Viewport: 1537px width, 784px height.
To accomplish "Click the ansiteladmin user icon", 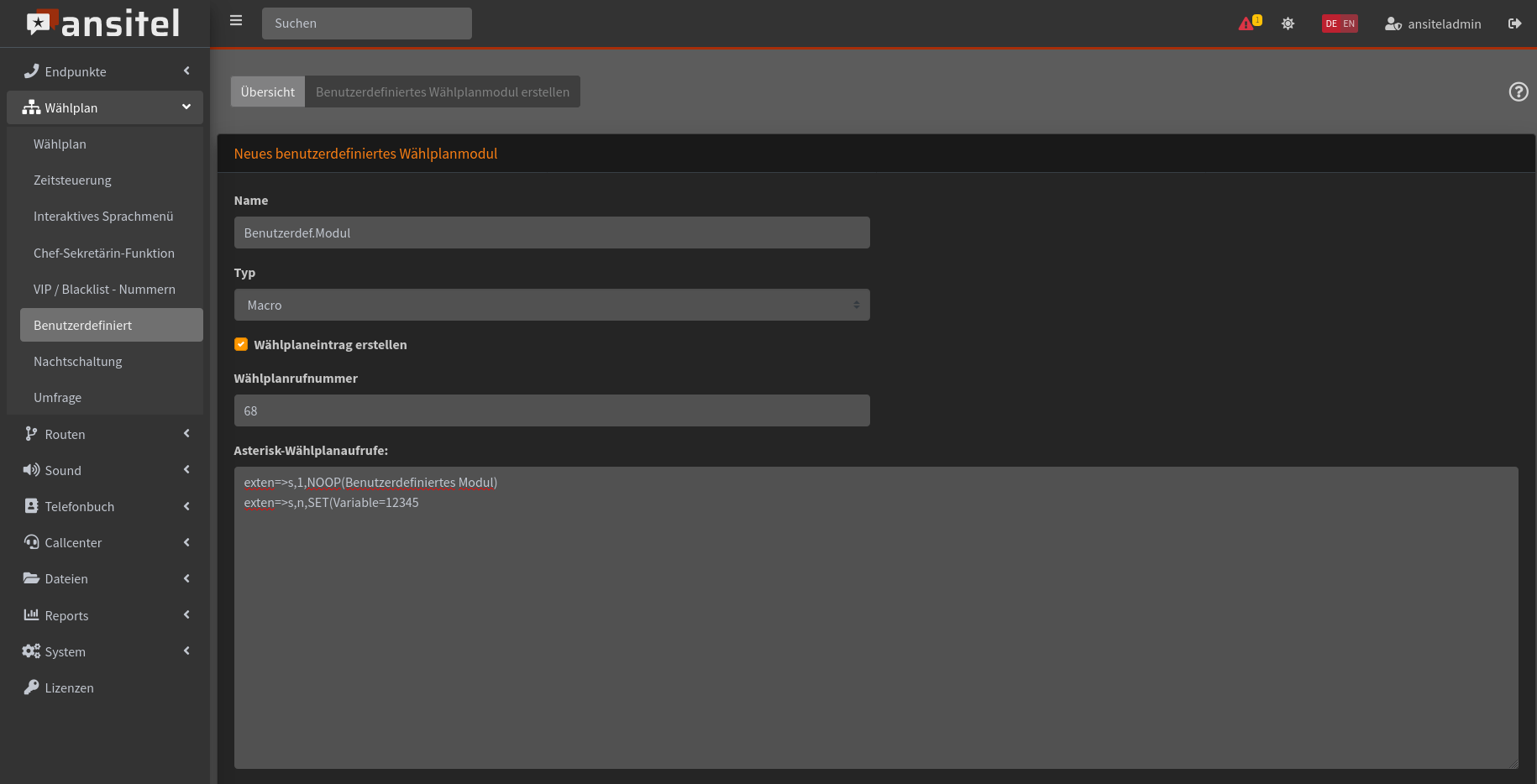I will [1393, 24].
